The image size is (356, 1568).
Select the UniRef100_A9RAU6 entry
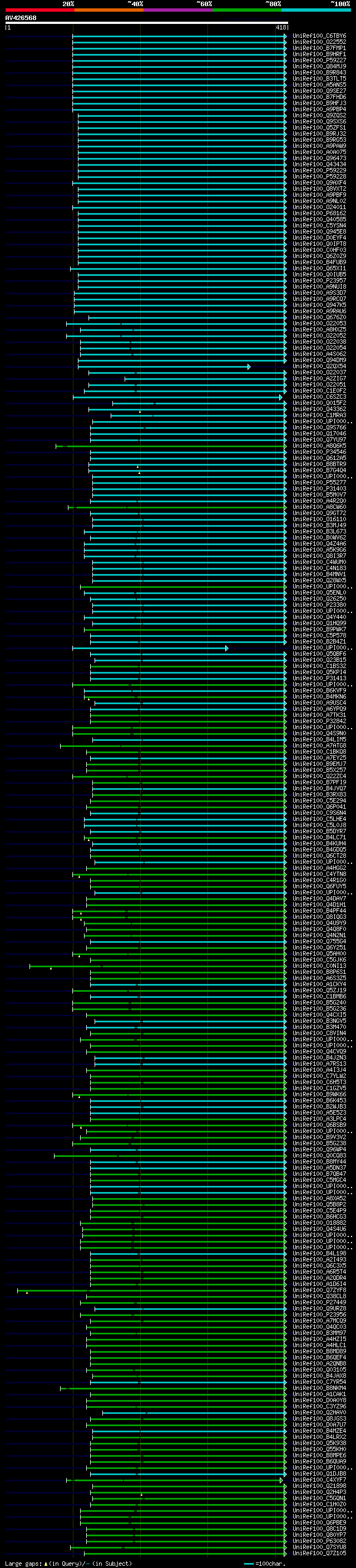pyautogui.click(x=319, y=311)
